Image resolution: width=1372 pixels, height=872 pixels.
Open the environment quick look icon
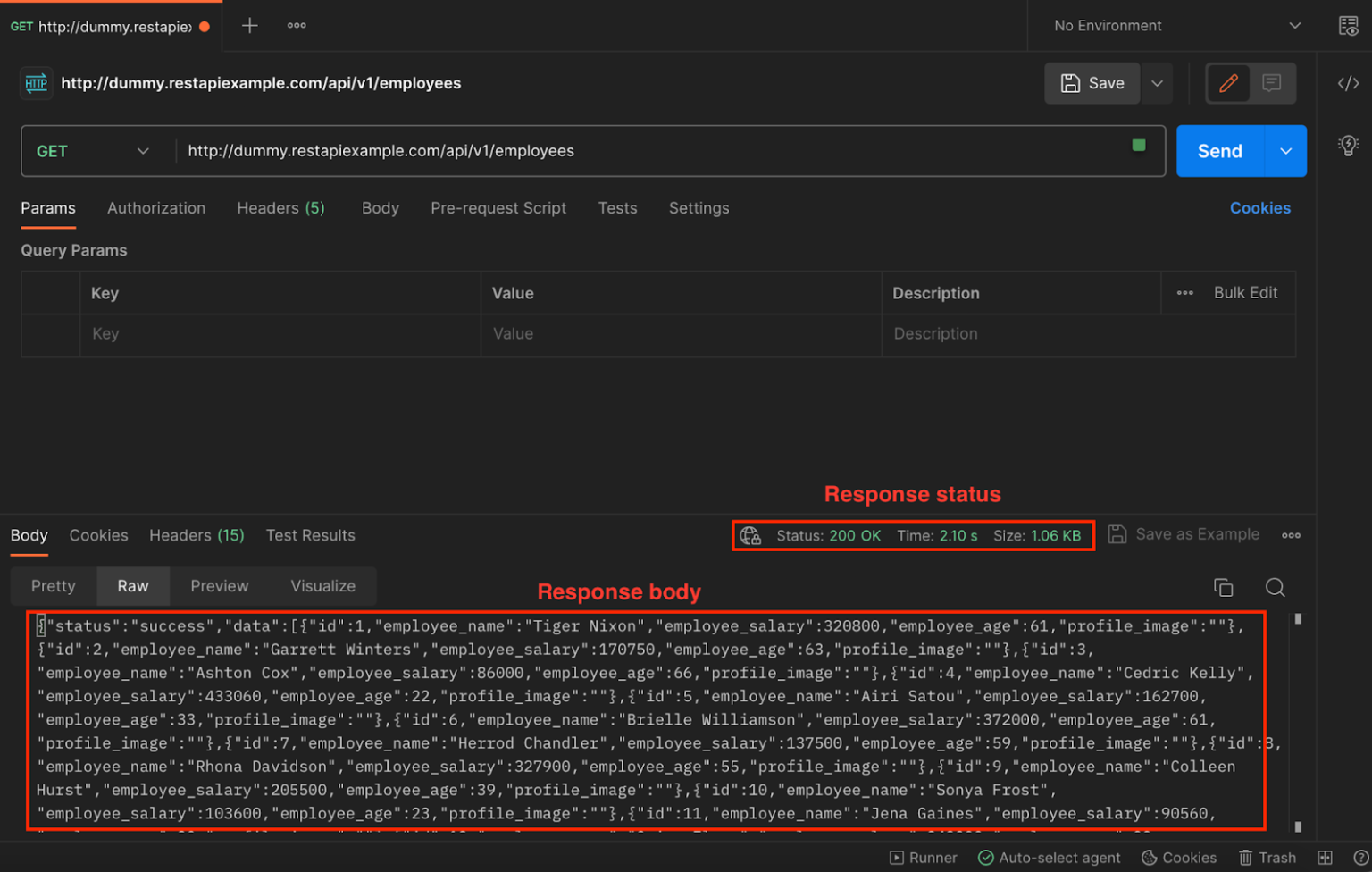1348,26
